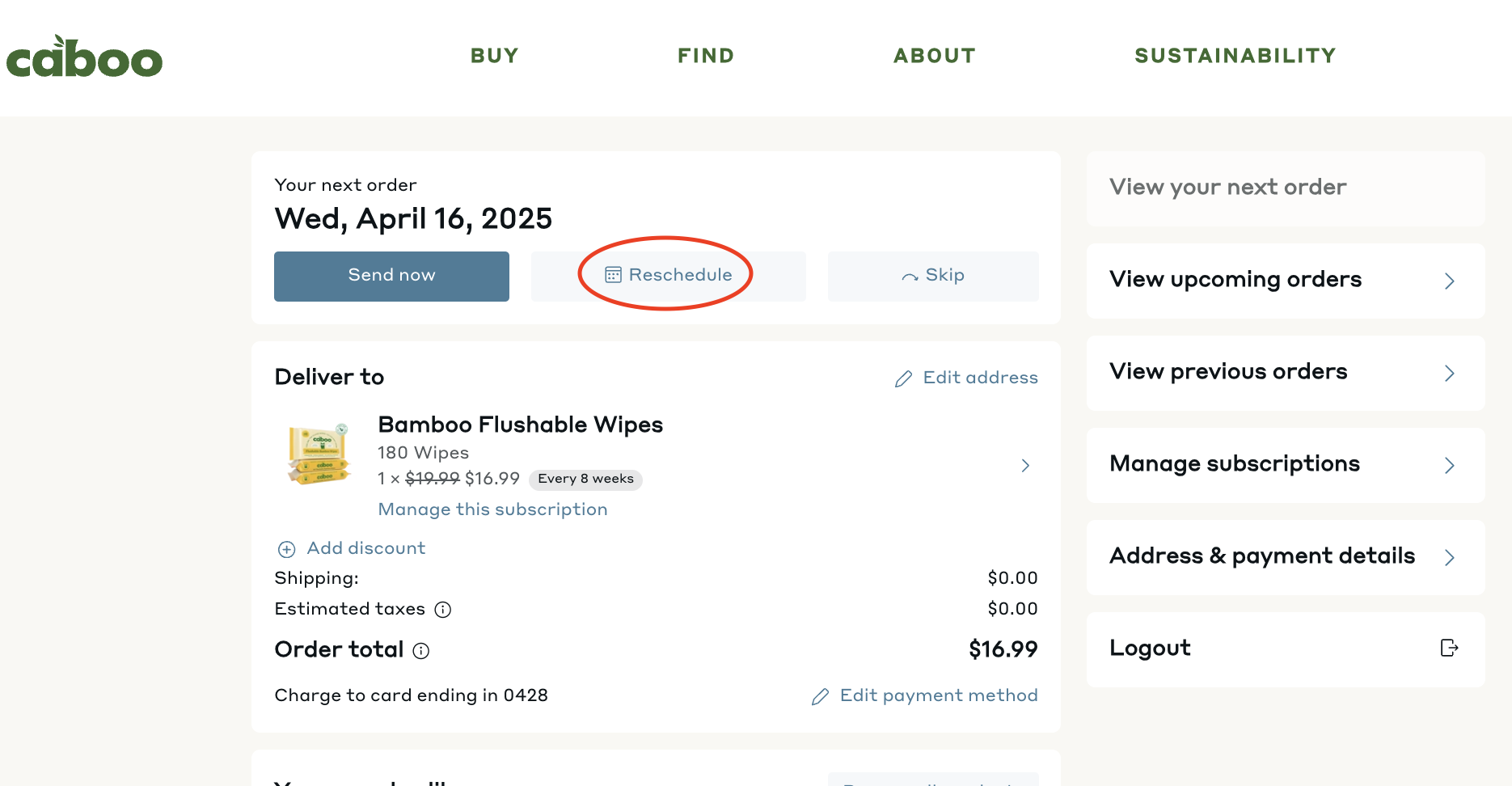The image size is (1512, 786).
Task: Open View previous orders
Action: pyautogui.click(x=1286, y=373)
